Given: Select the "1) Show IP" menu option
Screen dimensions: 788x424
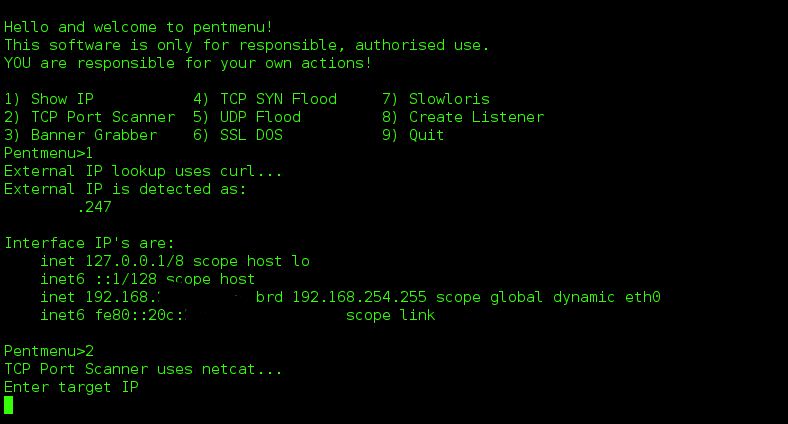Looking at the screenshot, I should click(x=49, y=99).
